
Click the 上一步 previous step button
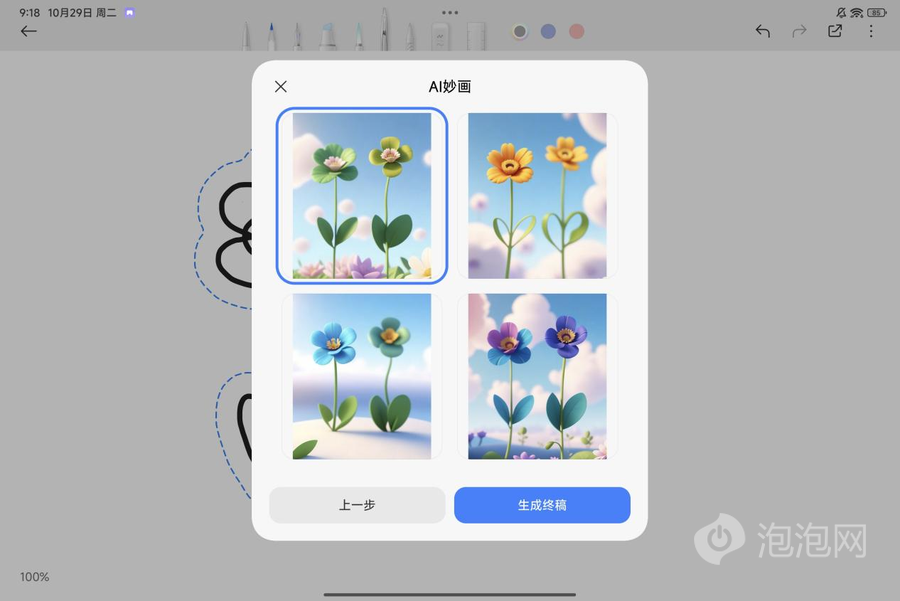pyautogui.click(x=357, y=505)
